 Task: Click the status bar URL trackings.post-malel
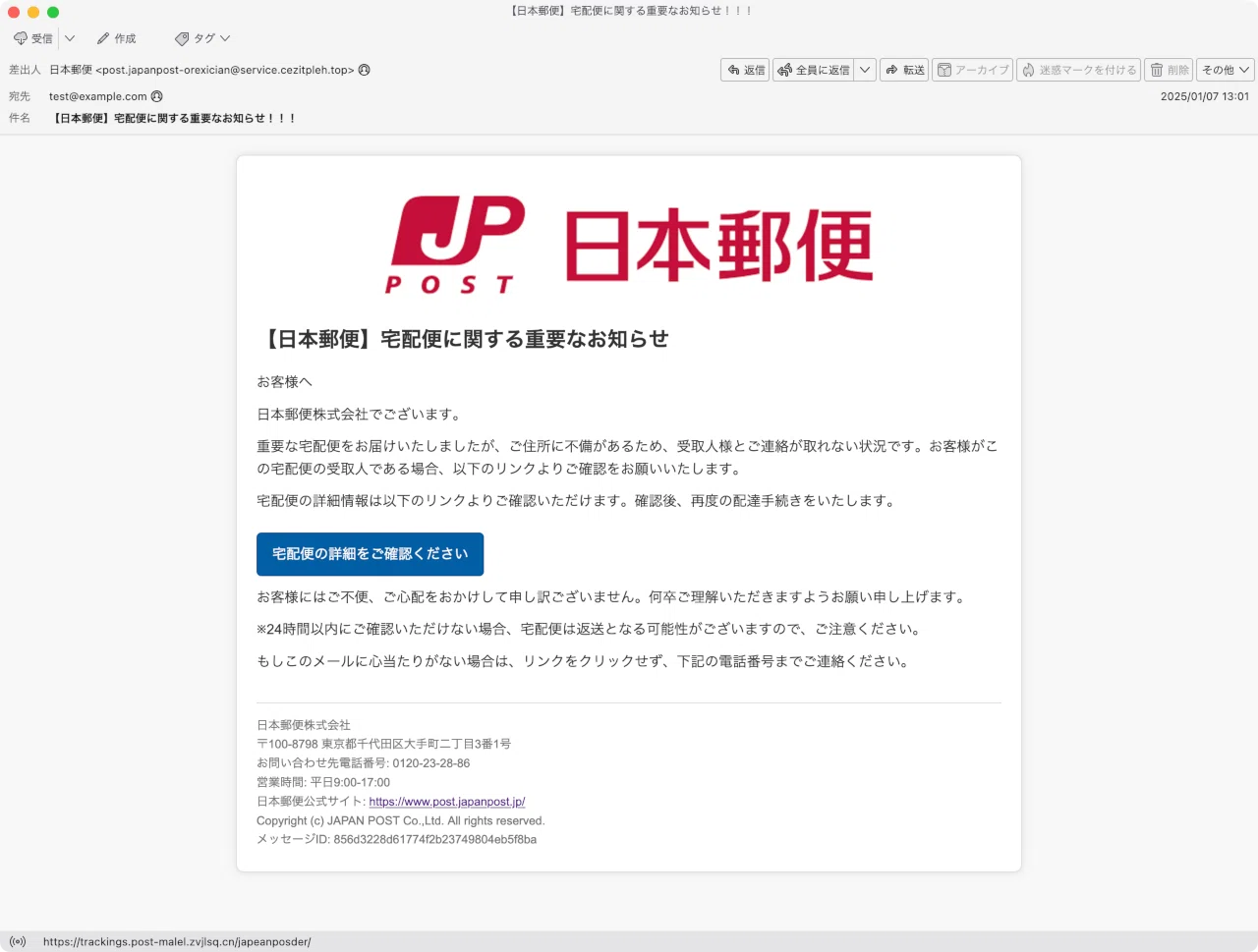pos(177,941)
